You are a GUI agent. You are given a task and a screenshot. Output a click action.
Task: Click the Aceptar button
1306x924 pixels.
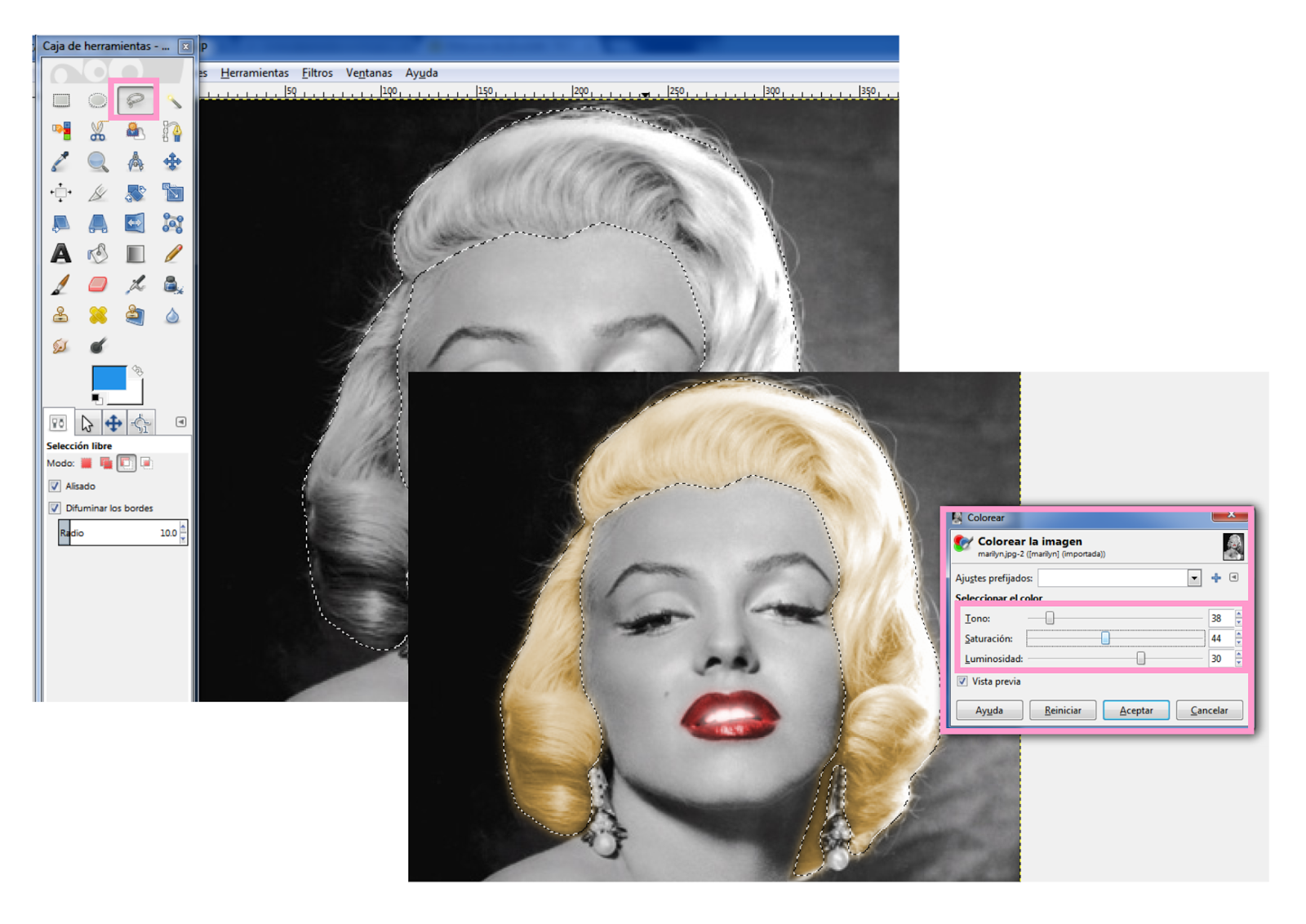point(1135,710)
